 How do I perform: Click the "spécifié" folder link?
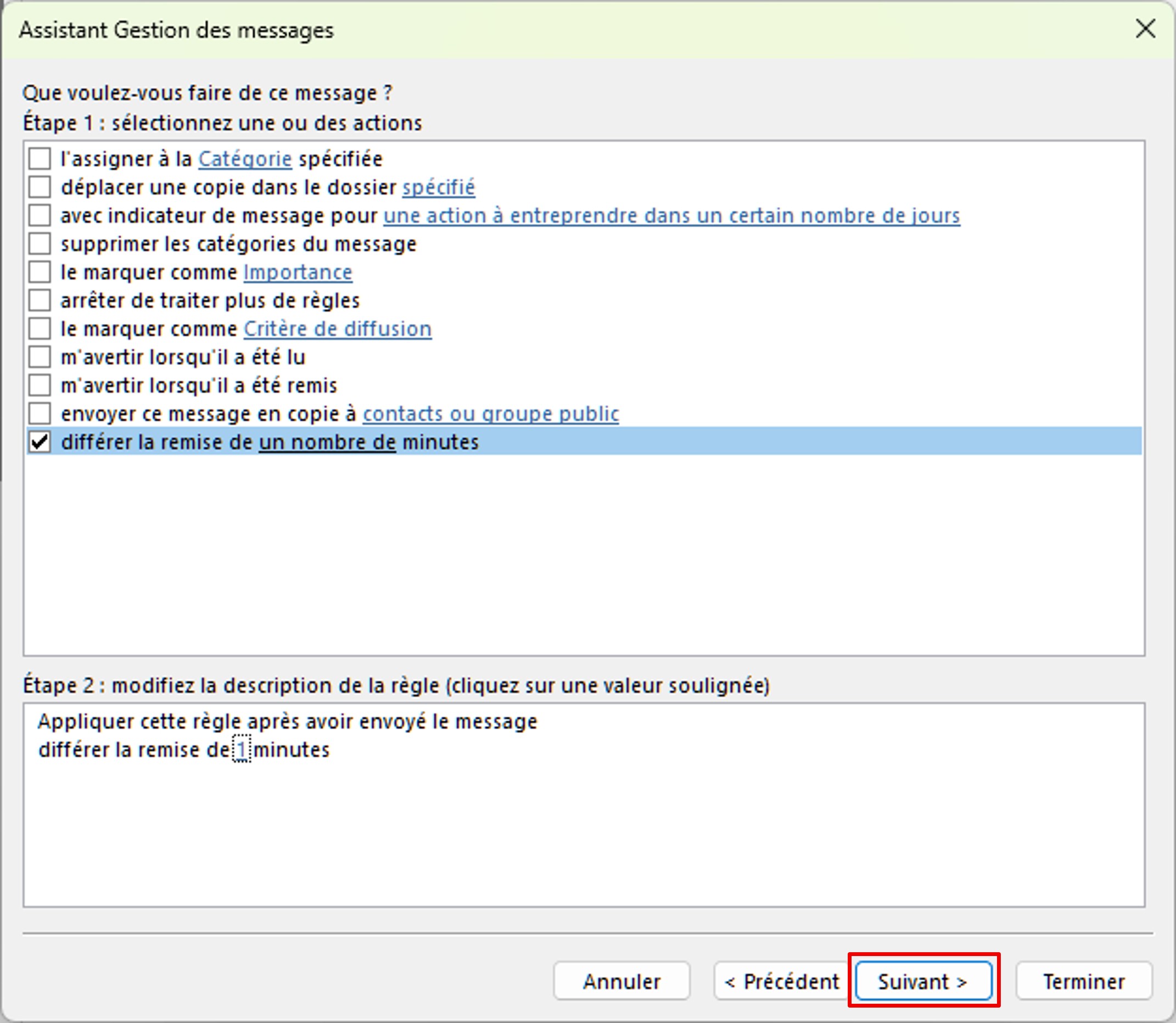pos(439,187)
